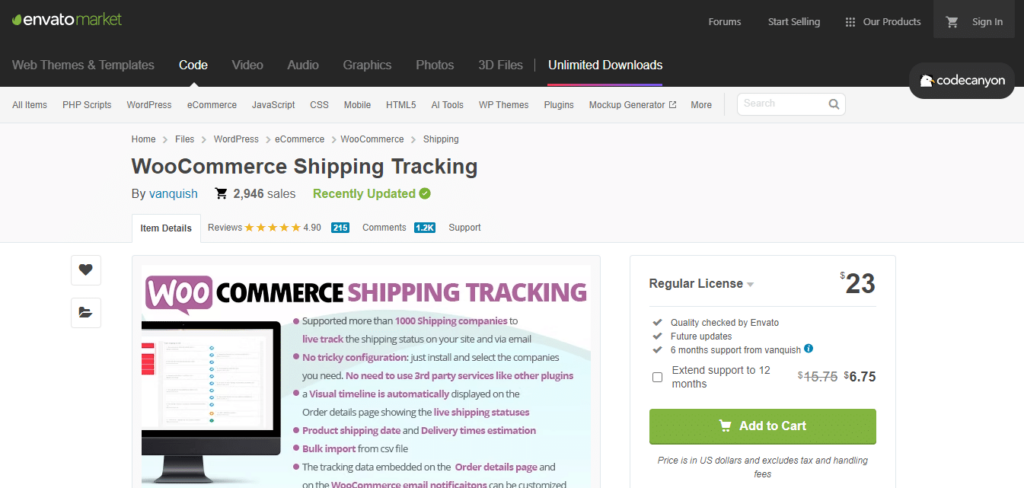Viewport: 1024px width, 488px height.
Task: Open Our Products menu
Action: (892, 22)
